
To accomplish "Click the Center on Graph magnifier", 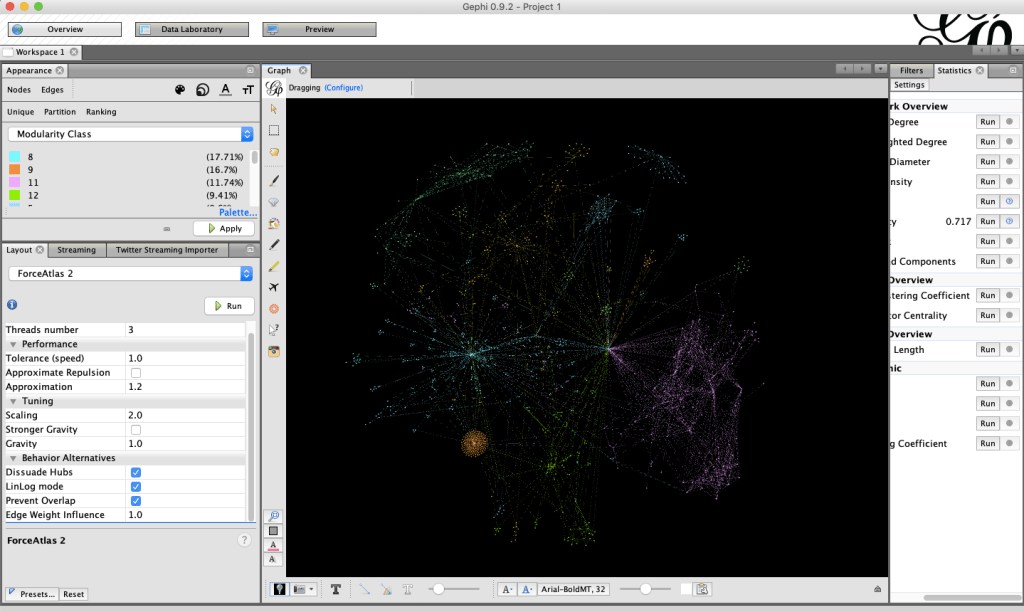I will click(274, 516).
